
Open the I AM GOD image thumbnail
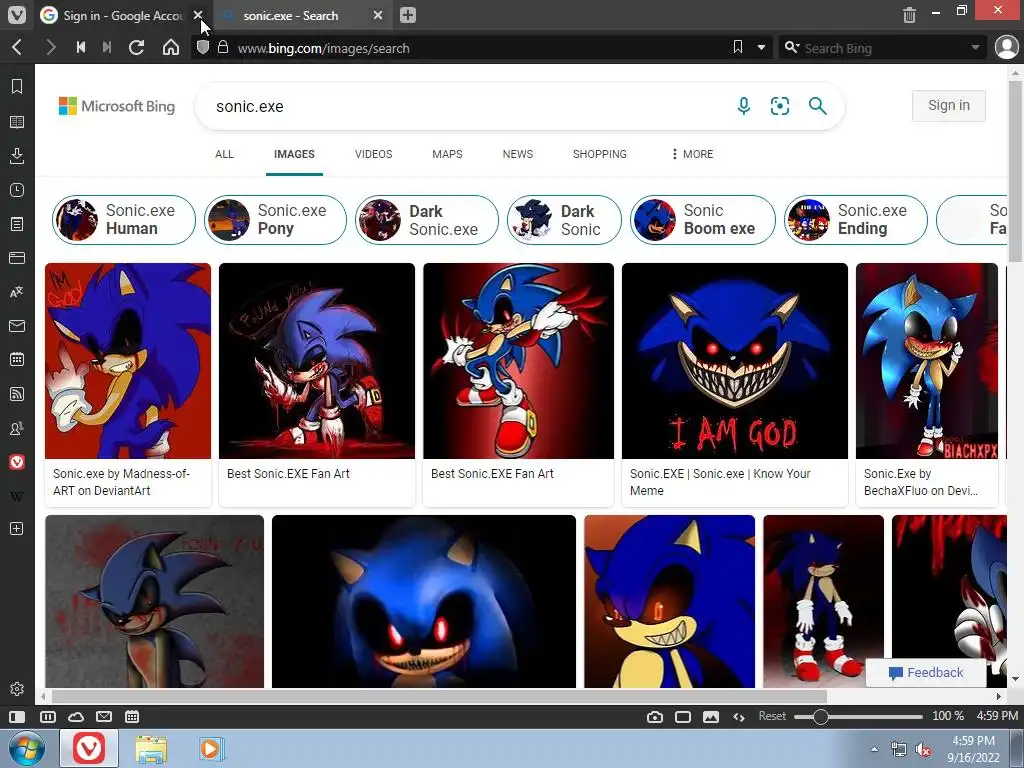(735, 360)
